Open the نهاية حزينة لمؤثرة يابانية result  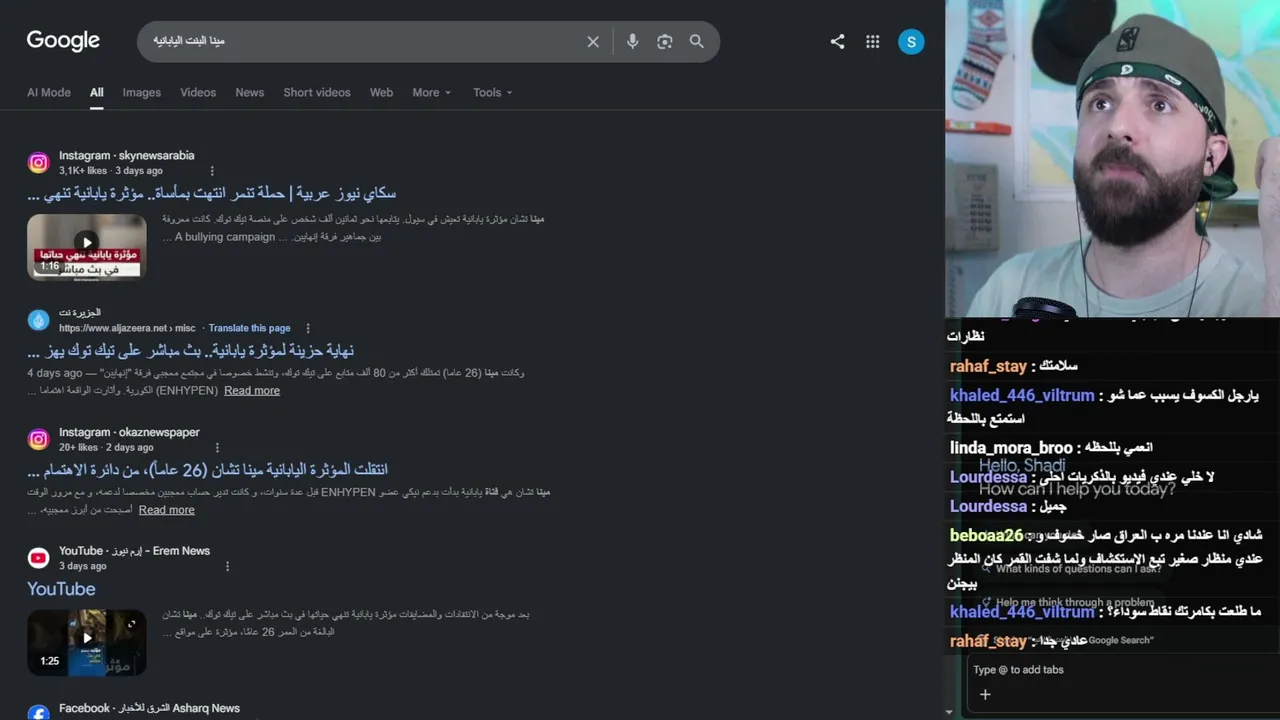pyautogui.click(x=191, y=351)
